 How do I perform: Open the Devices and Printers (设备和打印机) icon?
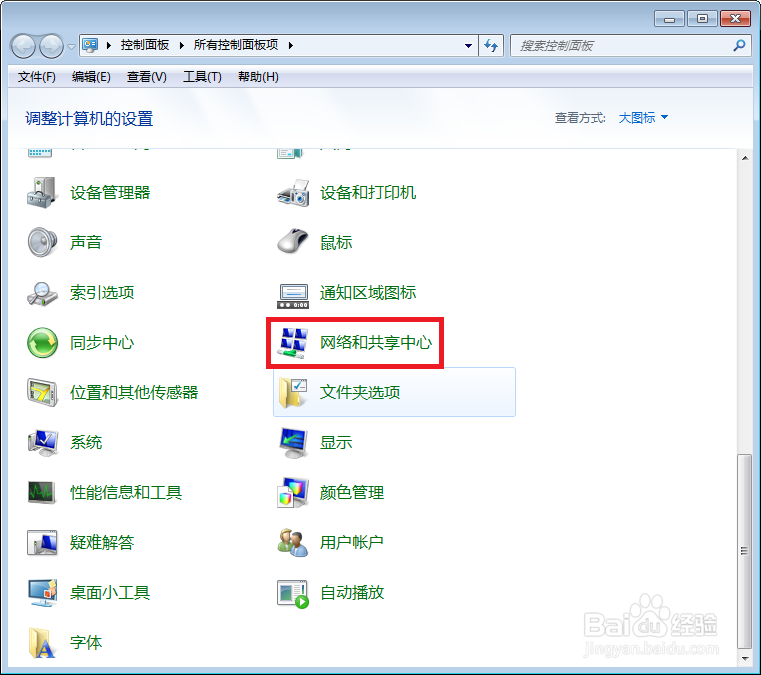[293, 193]
